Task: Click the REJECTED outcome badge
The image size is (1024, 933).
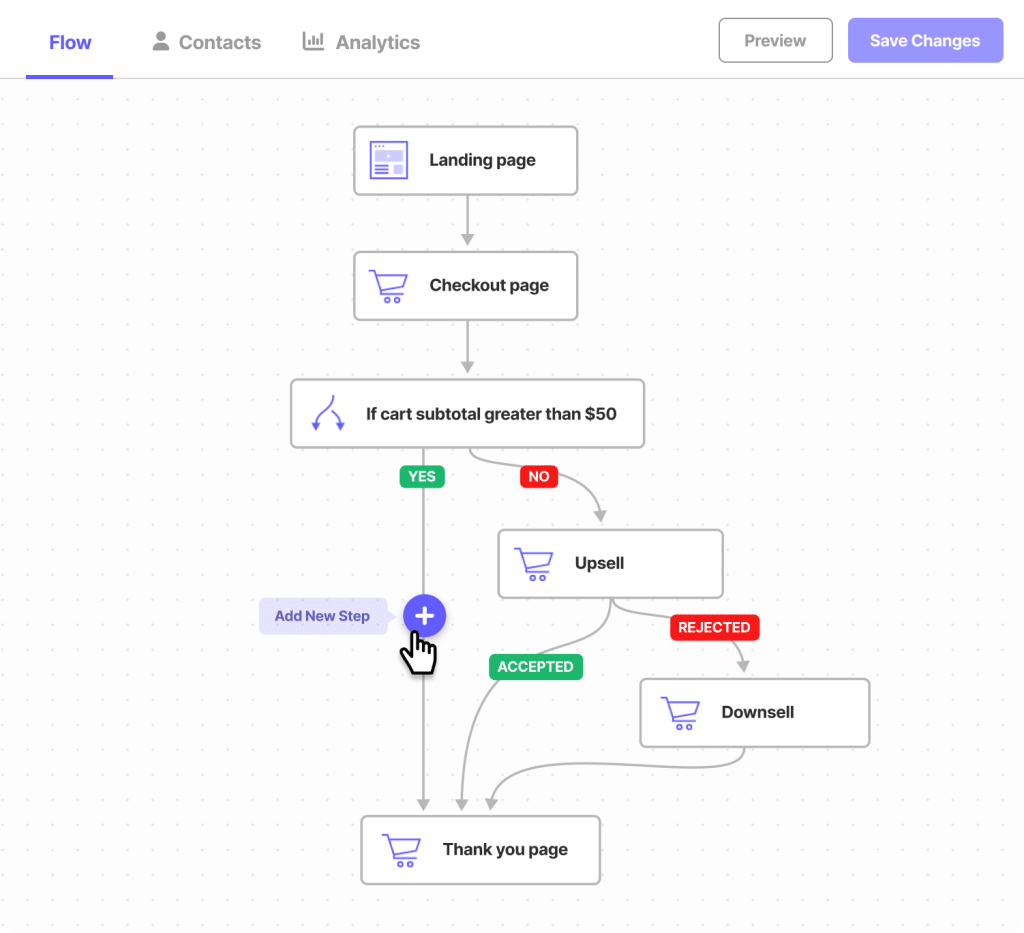Action: click(714, 627)
